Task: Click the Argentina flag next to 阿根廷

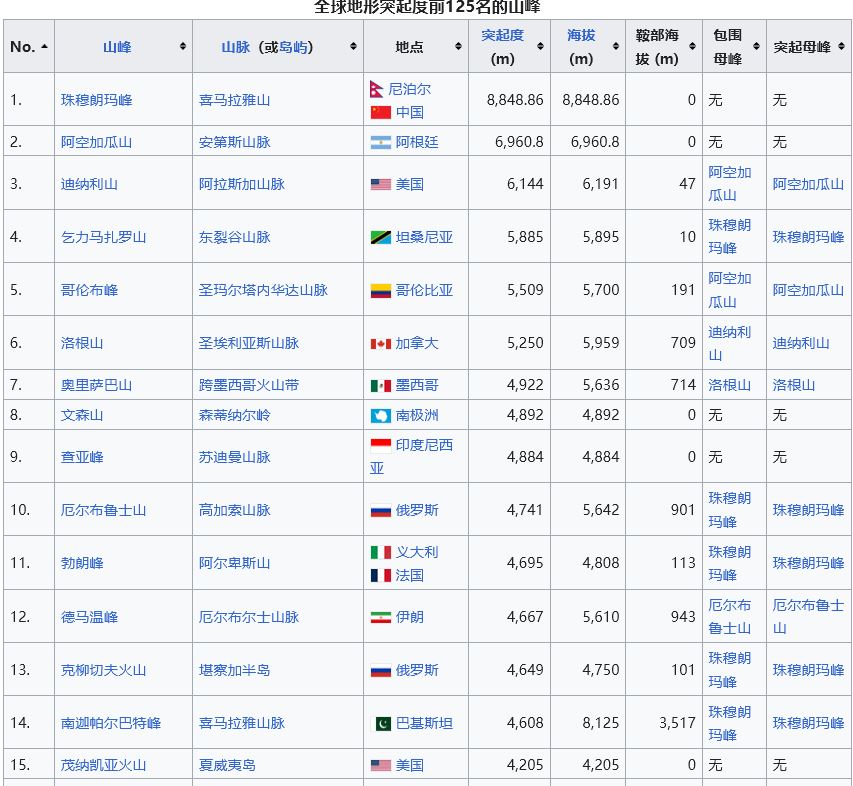Action: (x=380, y=142)
